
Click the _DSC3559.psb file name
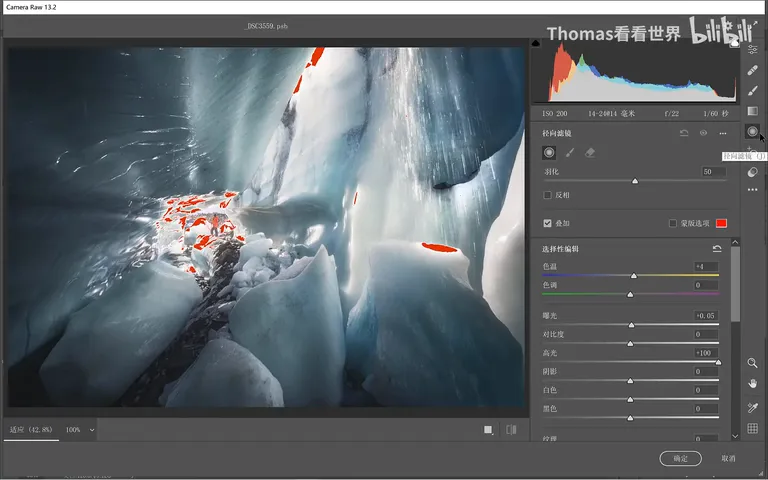266,26
